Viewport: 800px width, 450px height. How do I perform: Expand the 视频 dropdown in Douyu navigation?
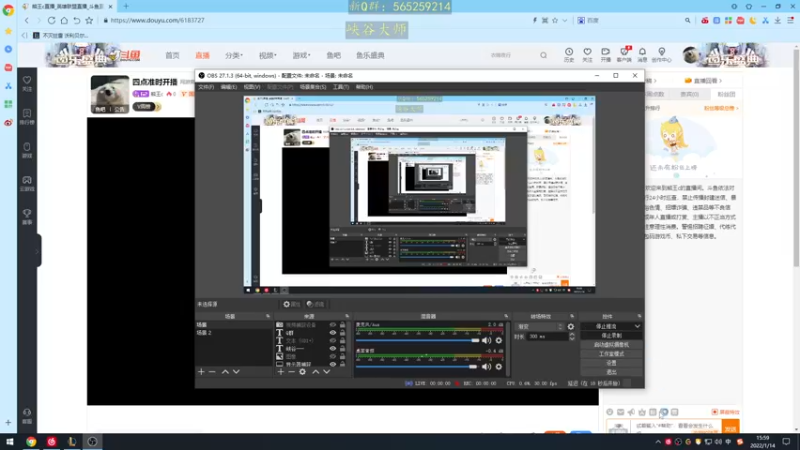[x=267, y=55]
